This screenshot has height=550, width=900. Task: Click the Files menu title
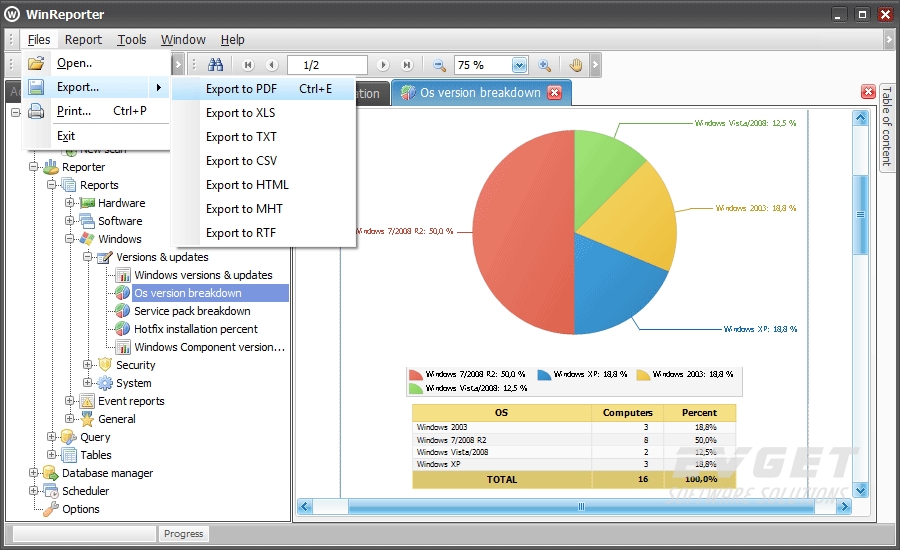tap(39, 40)
